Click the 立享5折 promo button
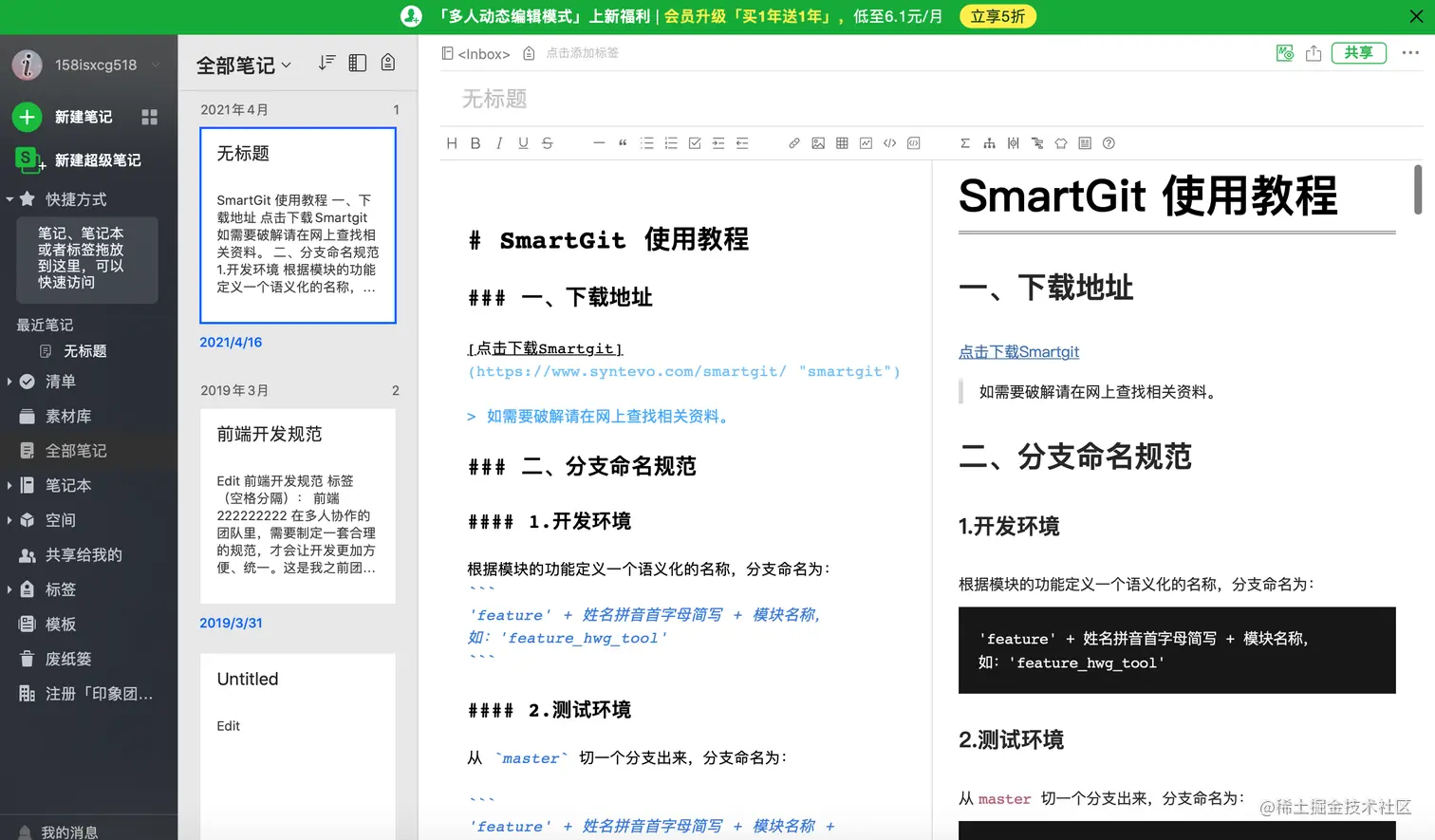 [x=997, y=16]
